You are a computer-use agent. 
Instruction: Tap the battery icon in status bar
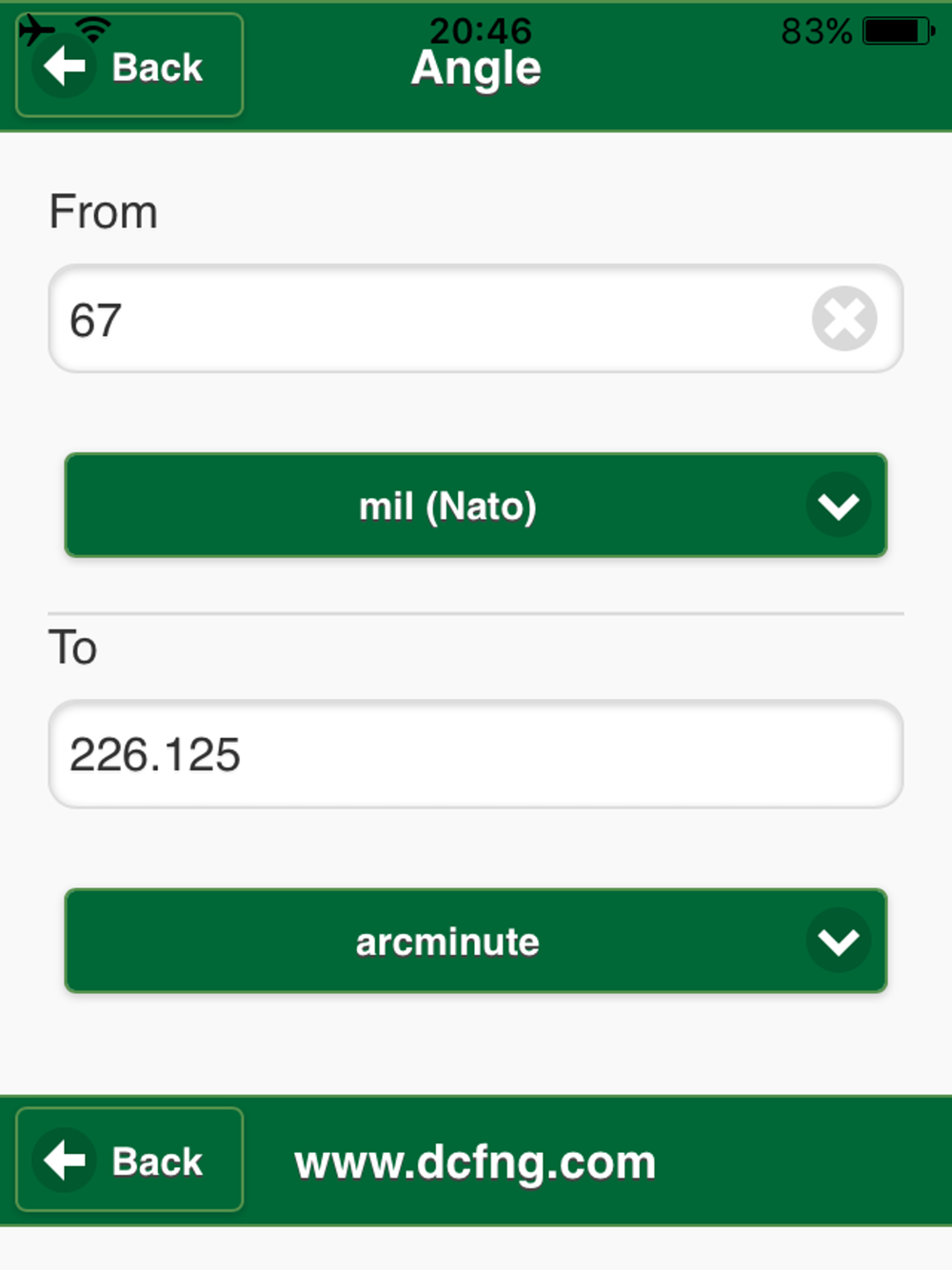899,31
